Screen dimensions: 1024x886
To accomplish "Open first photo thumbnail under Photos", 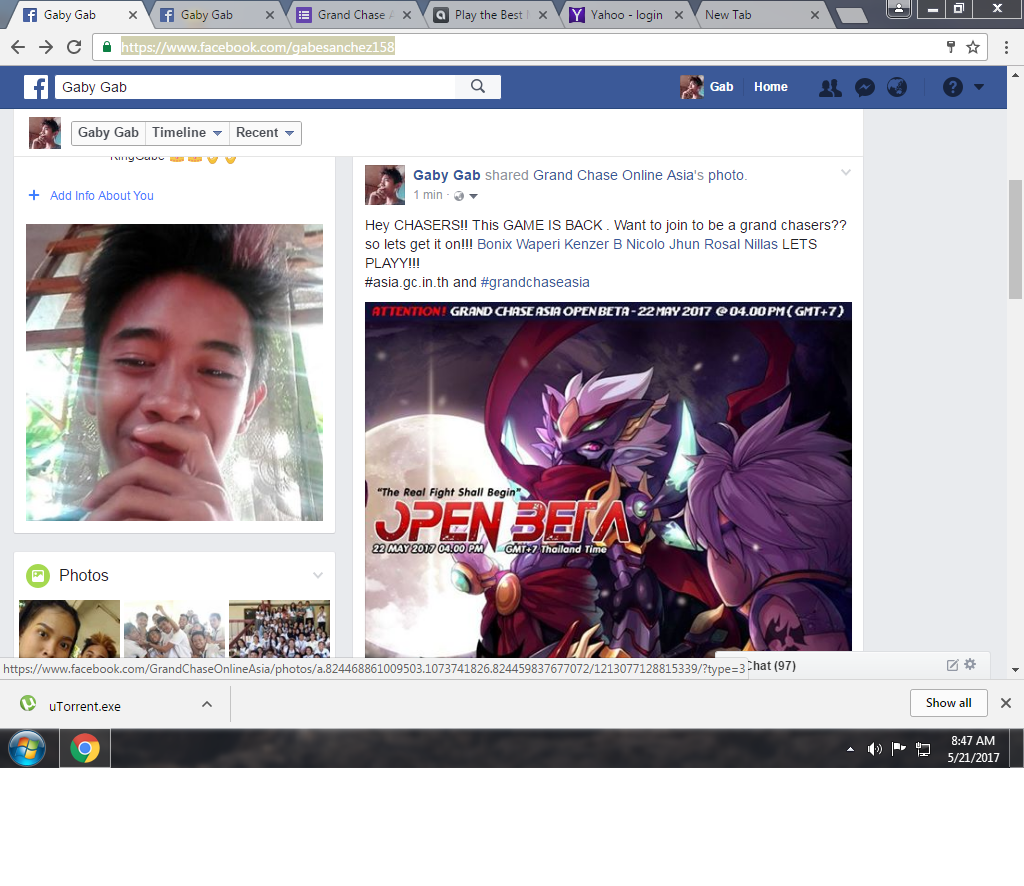I will pos(69,629).
